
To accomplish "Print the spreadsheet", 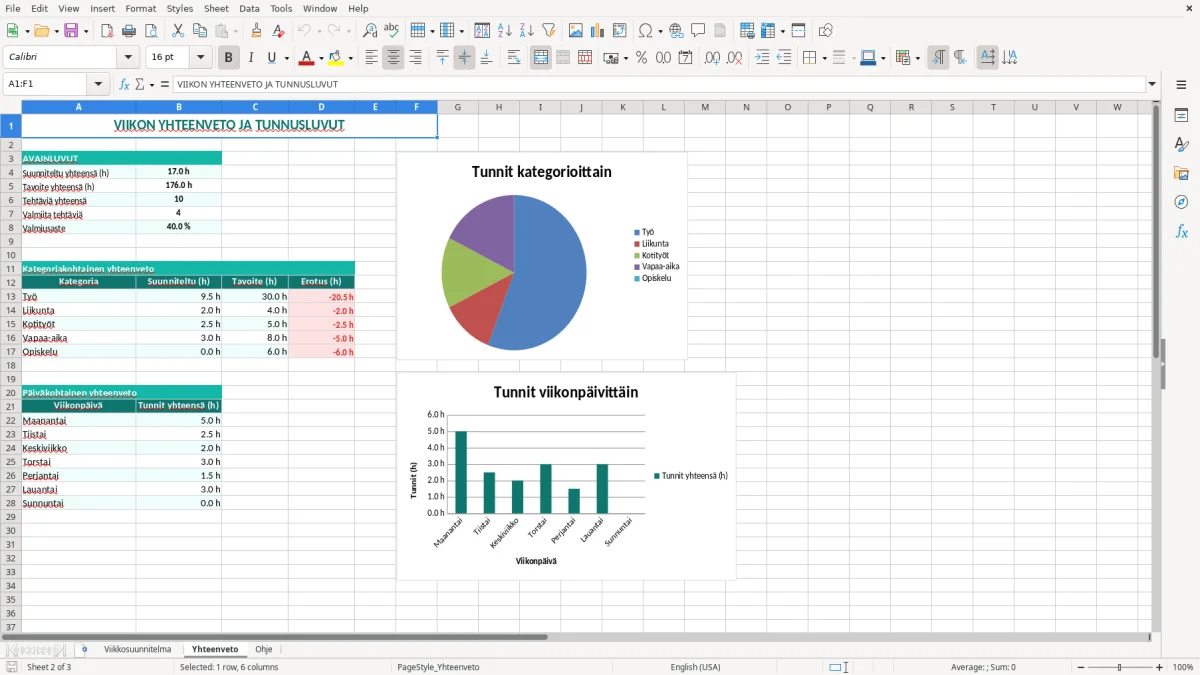I will coord(130,31).
